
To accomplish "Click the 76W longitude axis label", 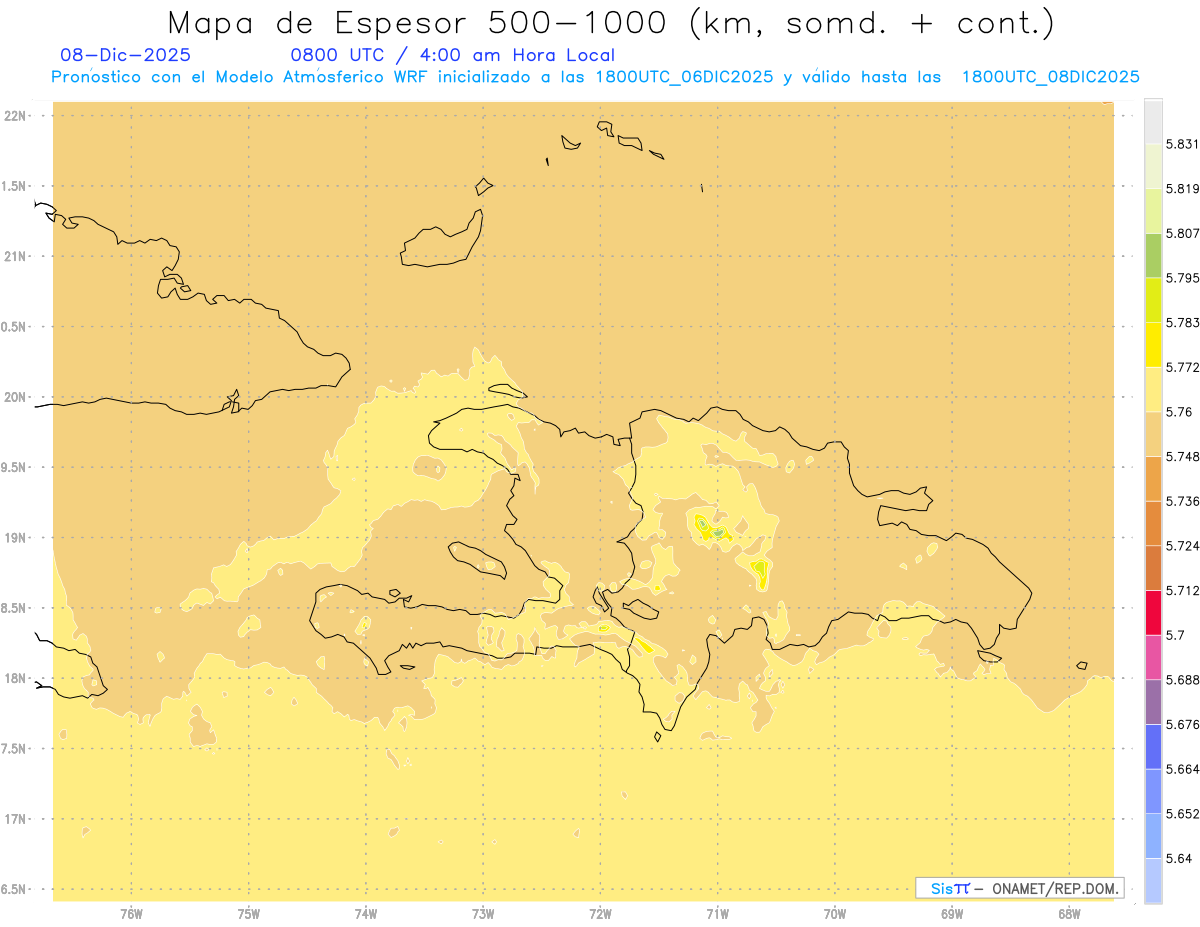I will [131, 913].
